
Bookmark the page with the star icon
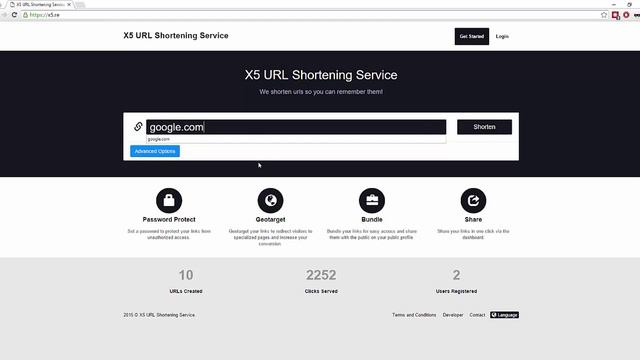click(604, 15)
